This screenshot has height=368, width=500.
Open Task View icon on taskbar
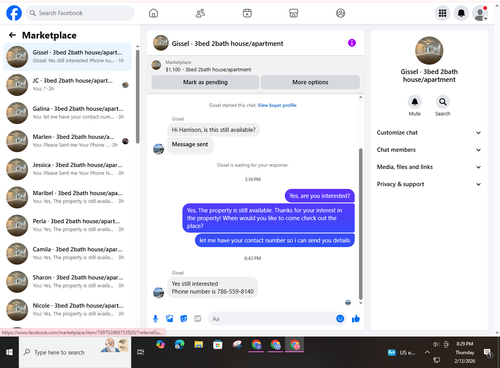pos(141,352)
